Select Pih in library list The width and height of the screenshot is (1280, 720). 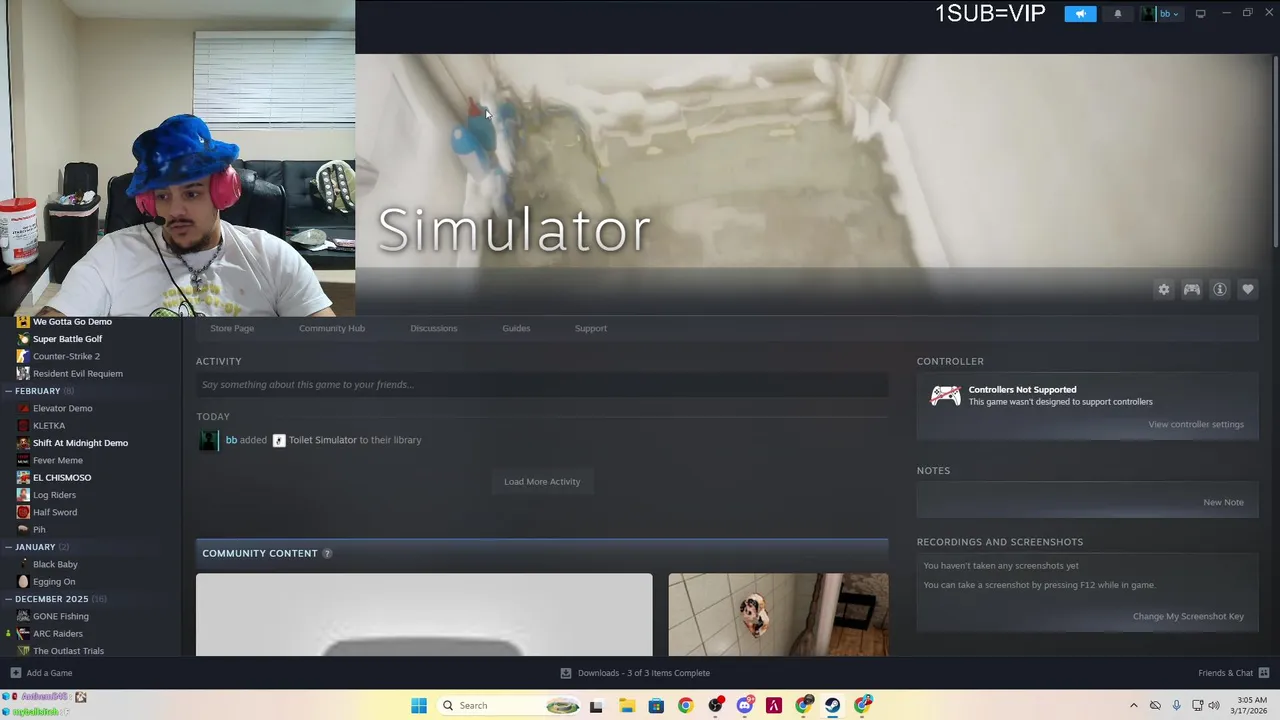click(39, 530)
